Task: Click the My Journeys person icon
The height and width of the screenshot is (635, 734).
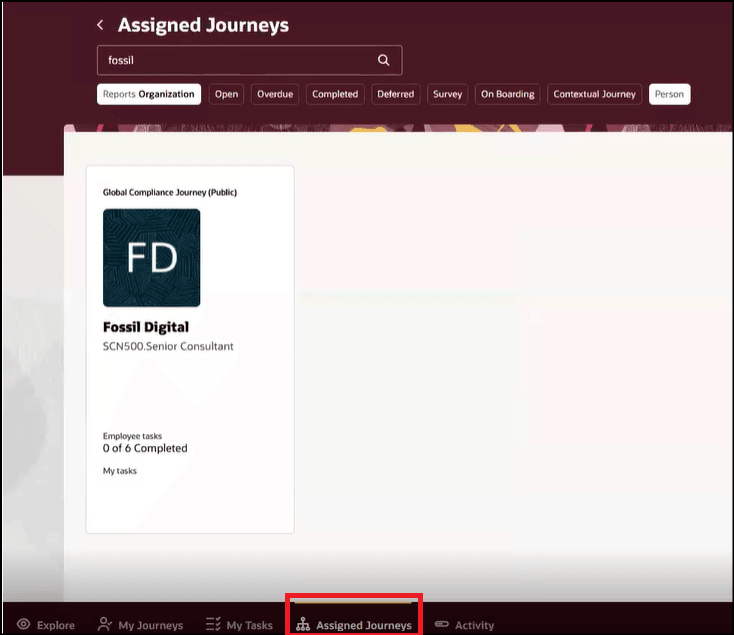Action: (105, 624)
